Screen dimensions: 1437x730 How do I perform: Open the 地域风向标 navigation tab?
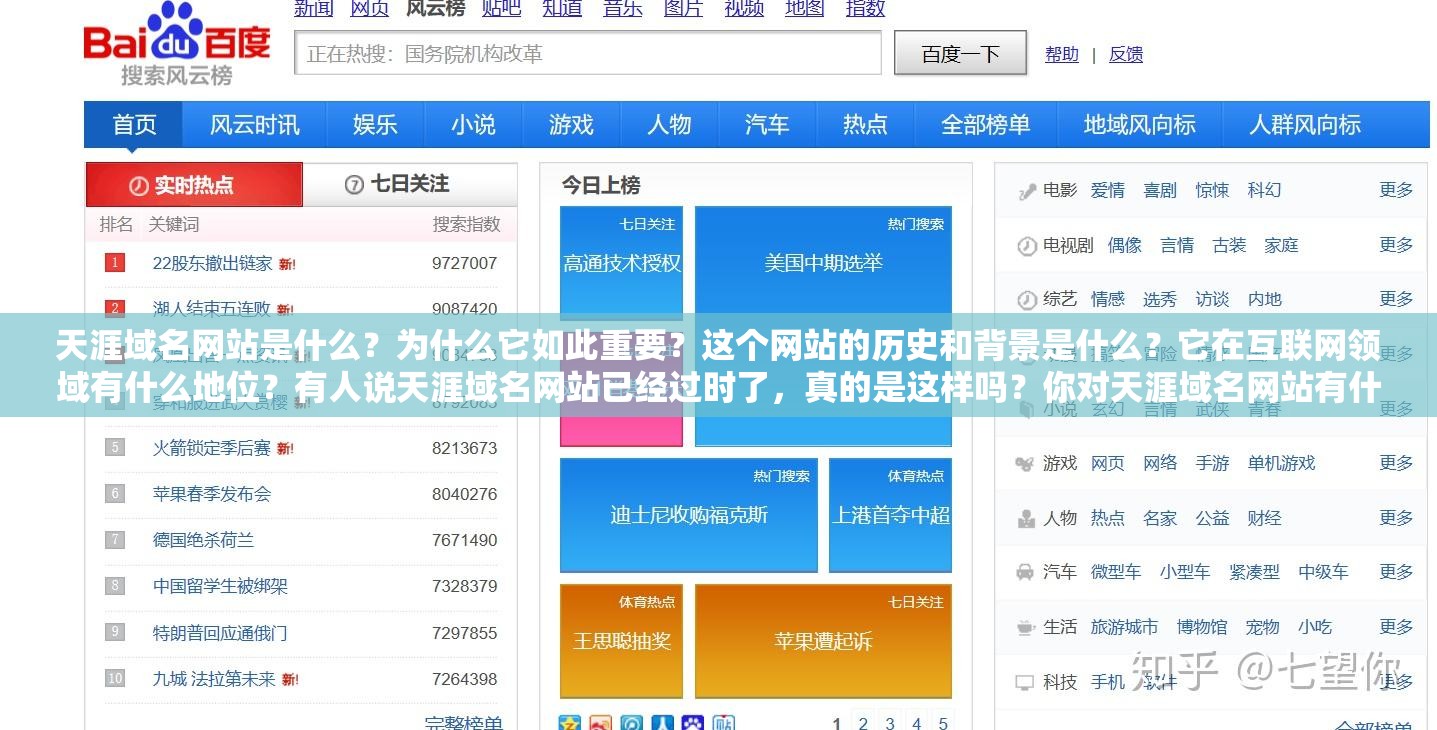coord(1140,124)
